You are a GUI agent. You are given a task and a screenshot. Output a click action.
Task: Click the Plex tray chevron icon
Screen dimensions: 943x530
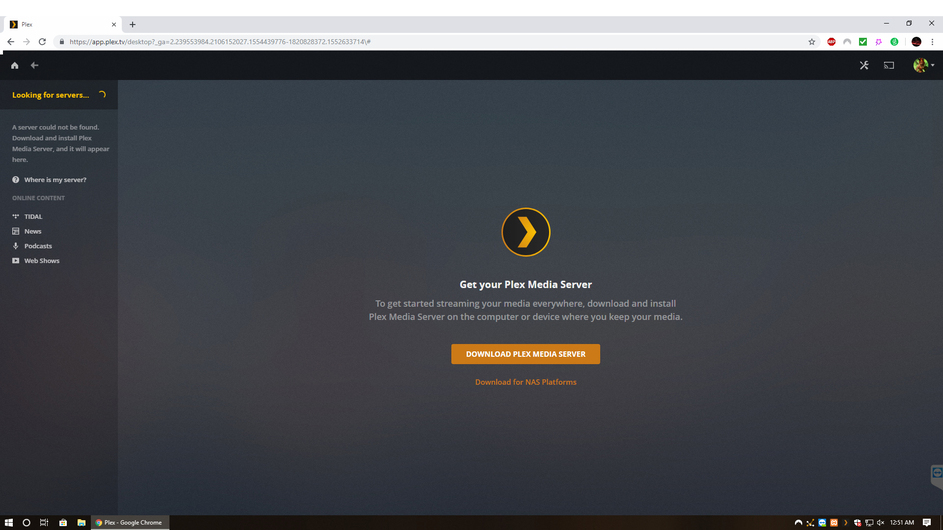click(846, 522)
